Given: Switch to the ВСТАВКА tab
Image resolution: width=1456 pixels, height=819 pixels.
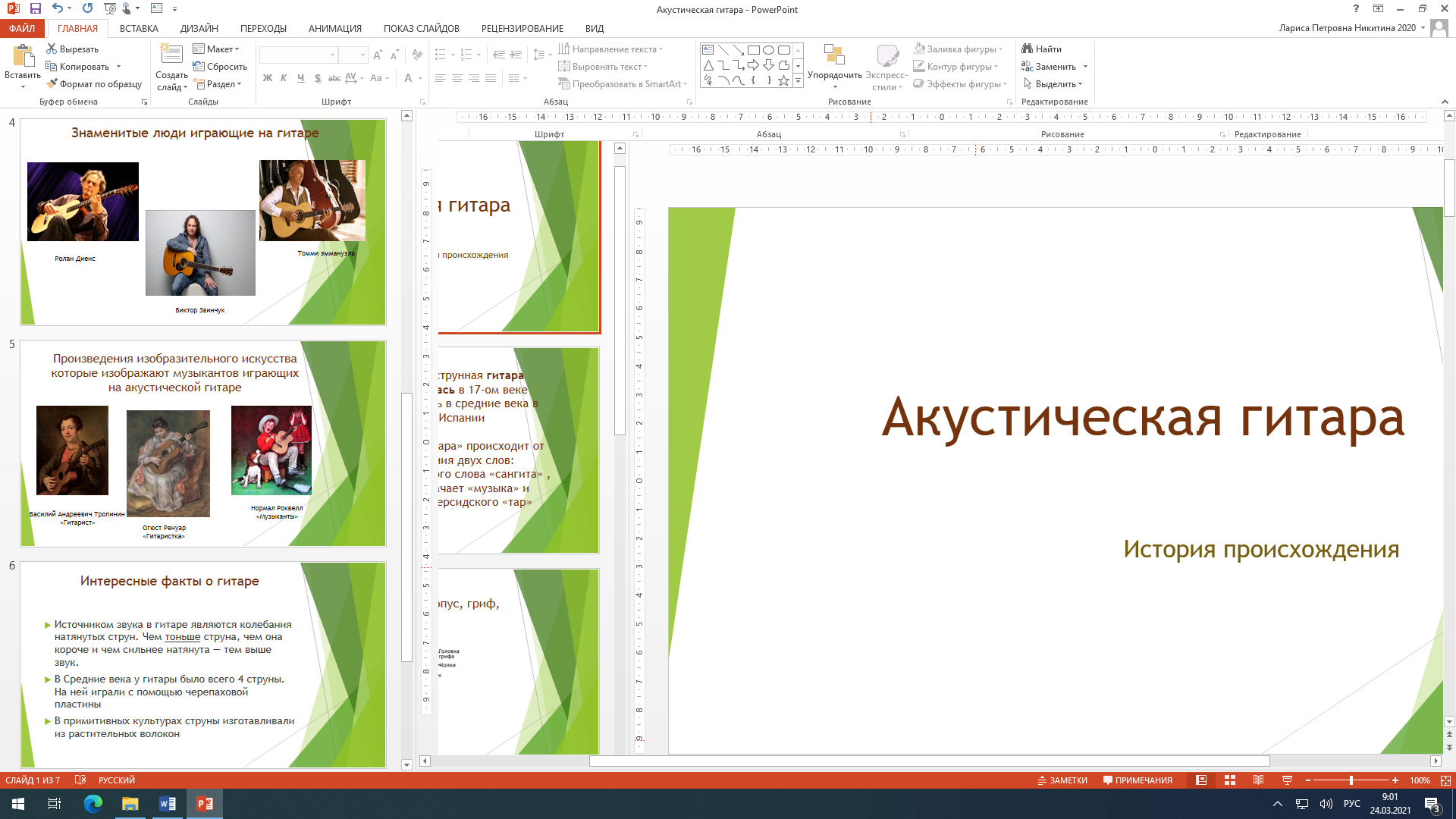Looking at the screenshot, I should pyautogui.click(x=139, y=28).
